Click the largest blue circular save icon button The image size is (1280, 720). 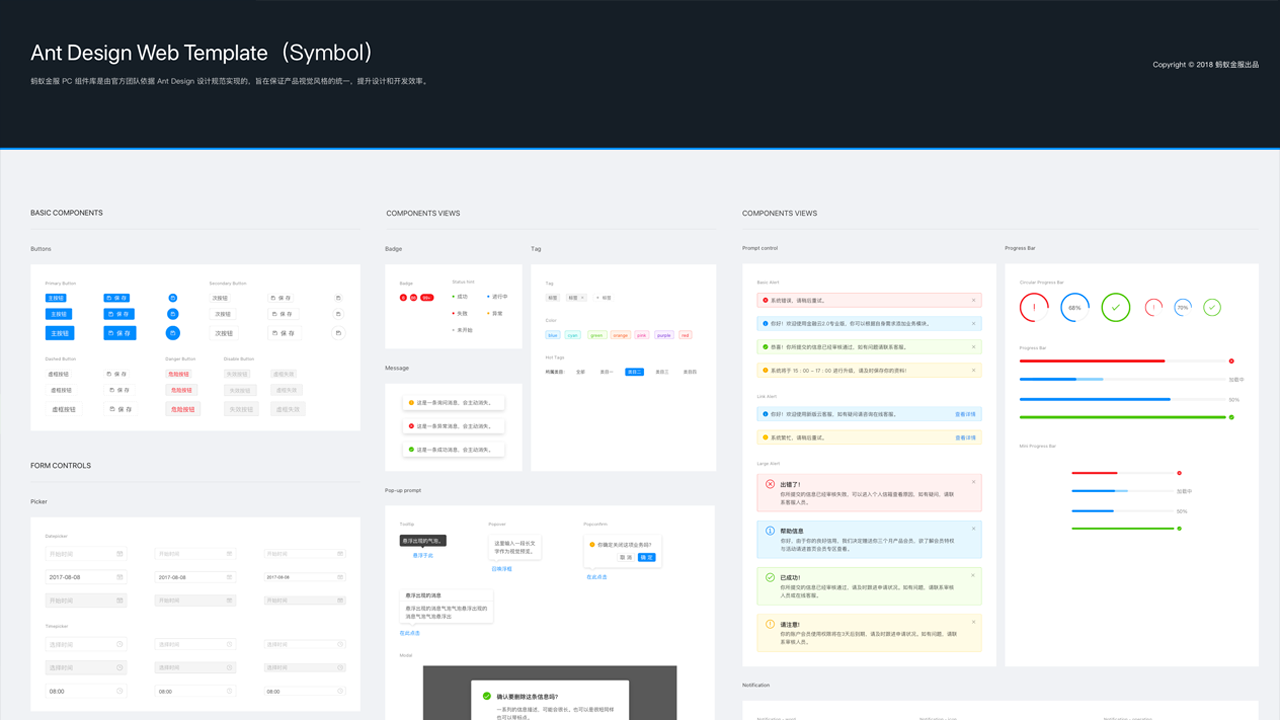click(172, 333)
